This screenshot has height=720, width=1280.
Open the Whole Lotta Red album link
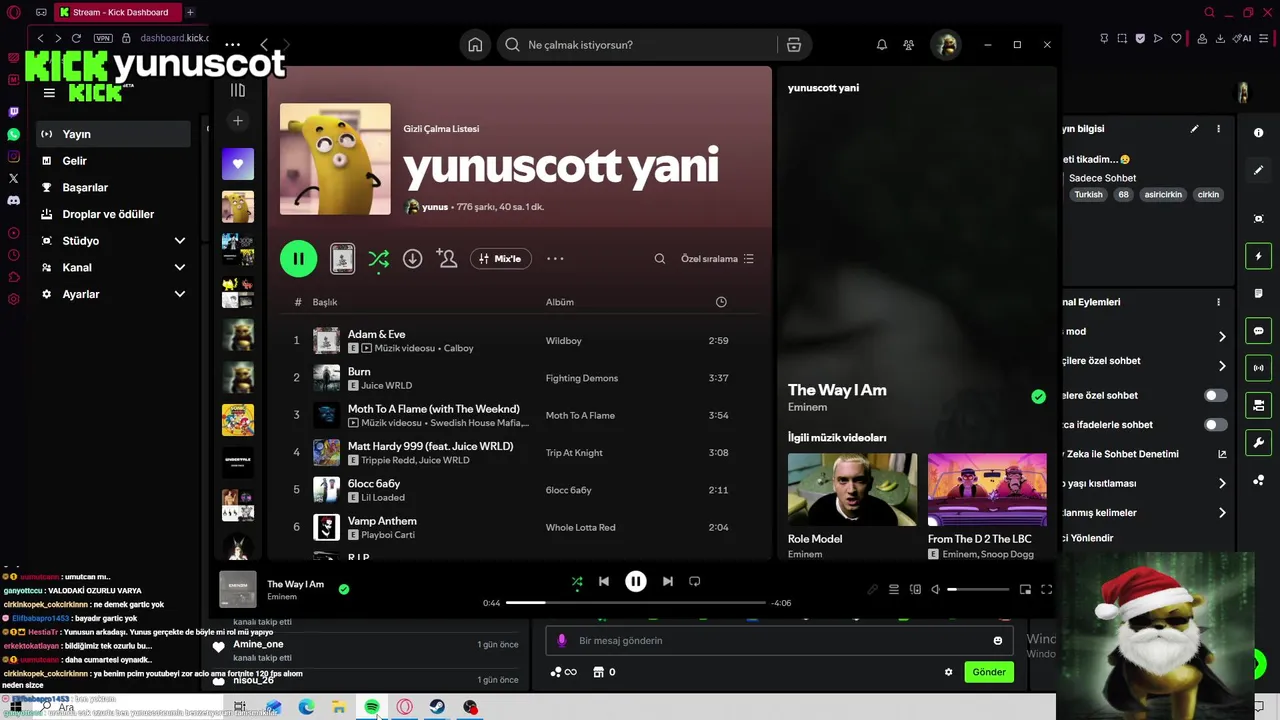click(x=581, y=527)
